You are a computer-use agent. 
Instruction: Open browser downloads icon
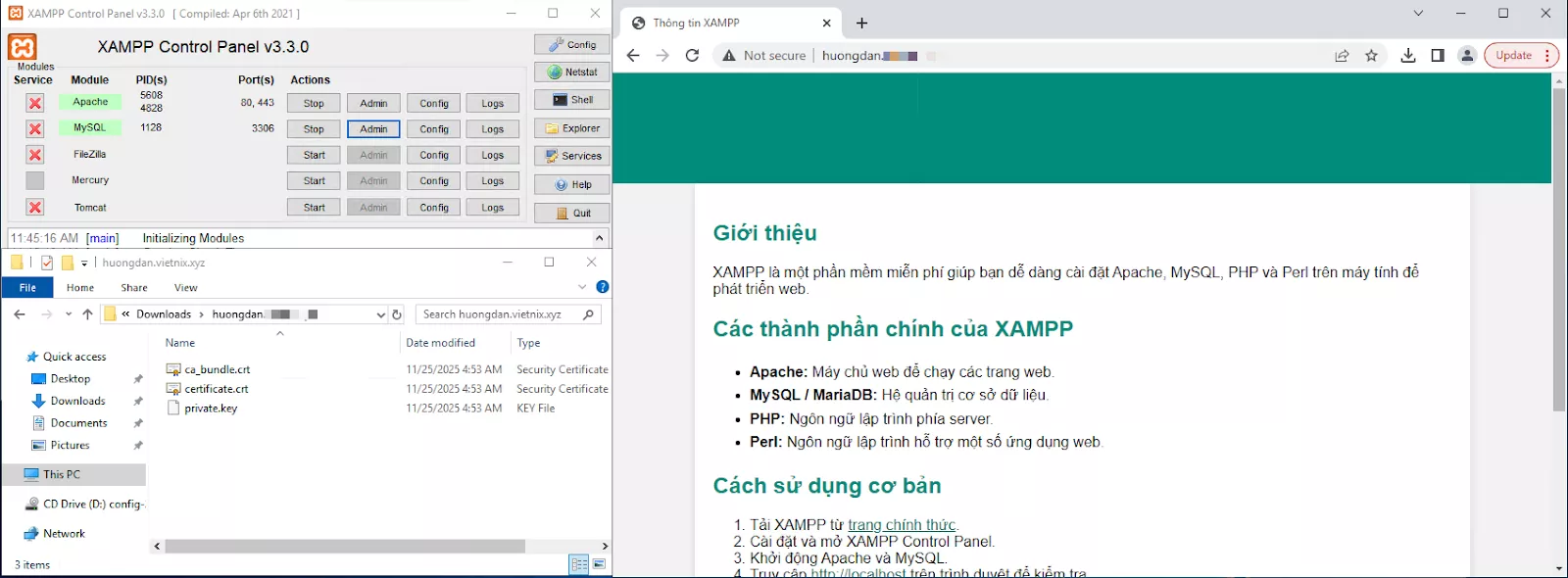(x=1408, y=56)
